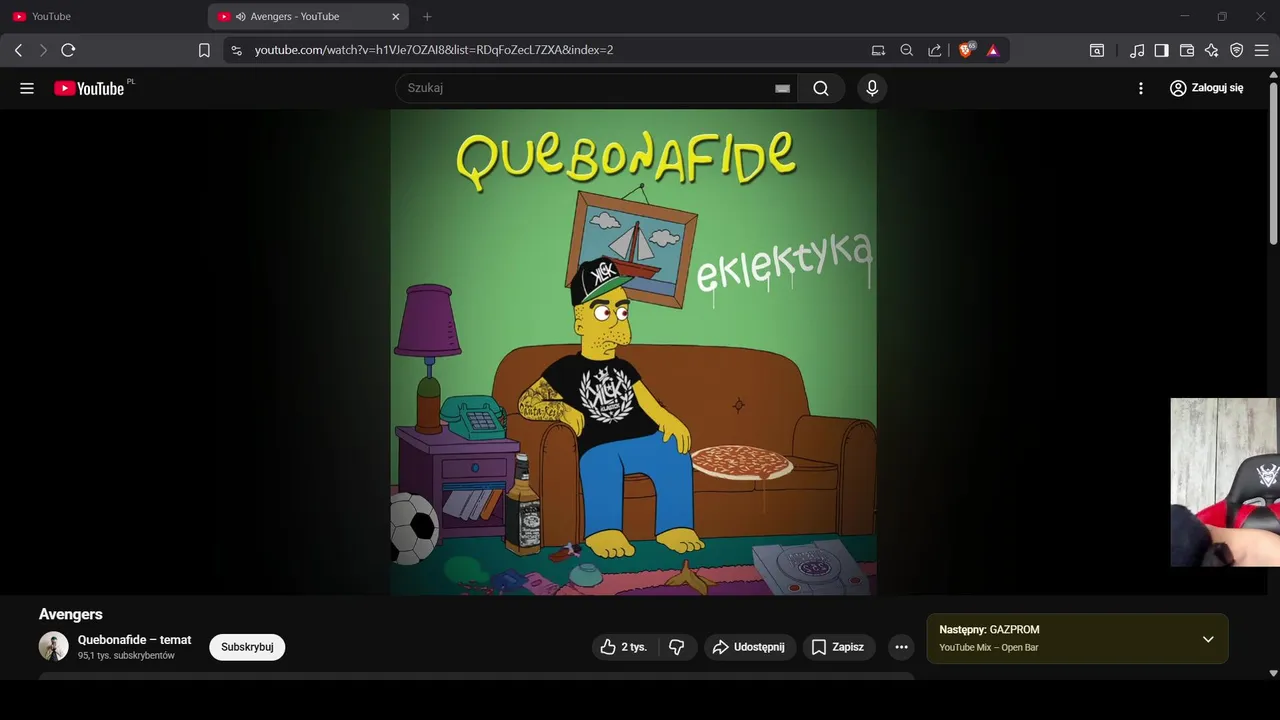Save the video with the Zapisz button

(838, 647)
